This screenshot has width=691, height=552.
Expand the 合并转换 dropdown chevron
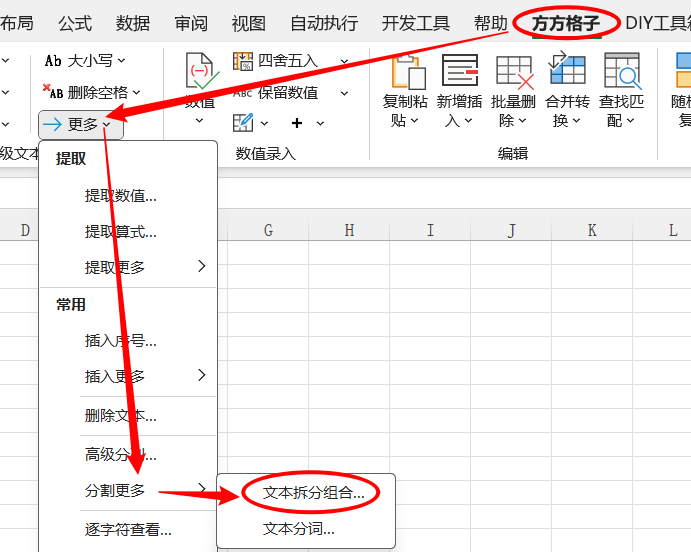pos(576,120)
